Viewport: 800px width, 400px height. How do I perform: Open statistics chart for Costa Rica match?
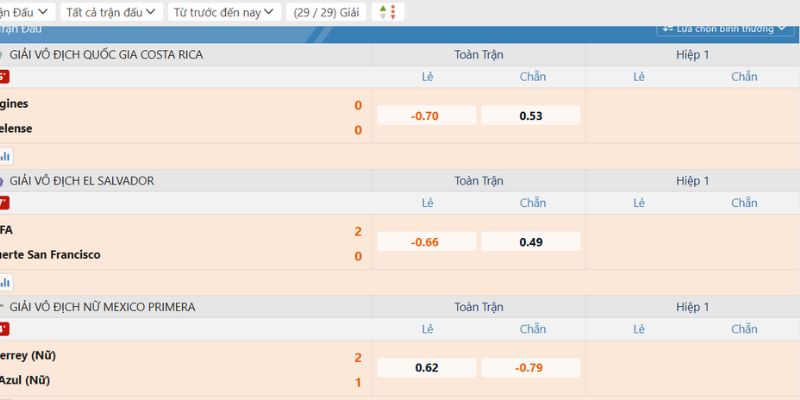(5, 156)
